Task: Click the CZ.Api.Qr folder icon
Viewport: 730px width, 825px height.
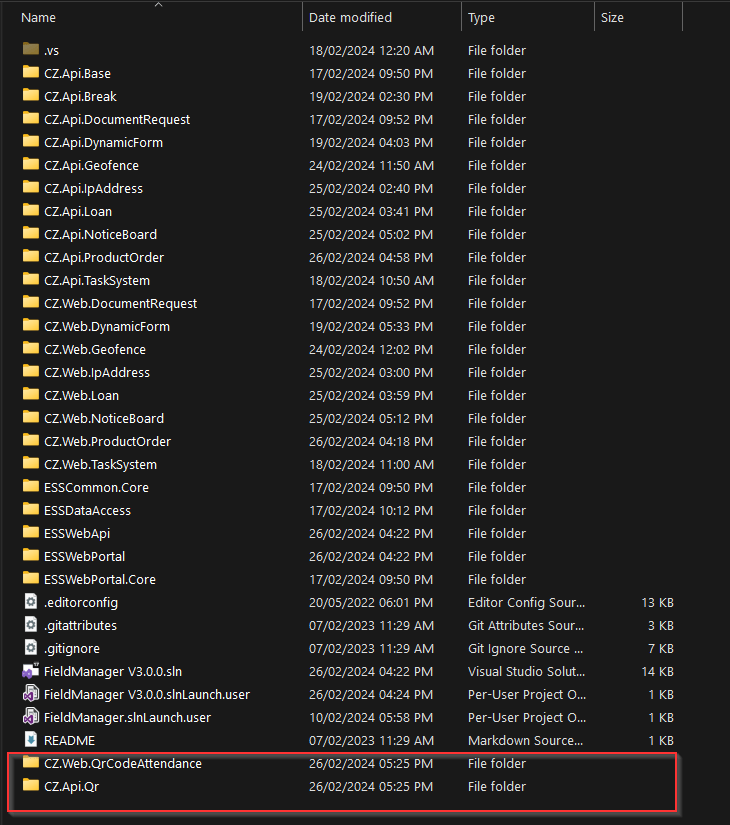Action: point(31,786)
